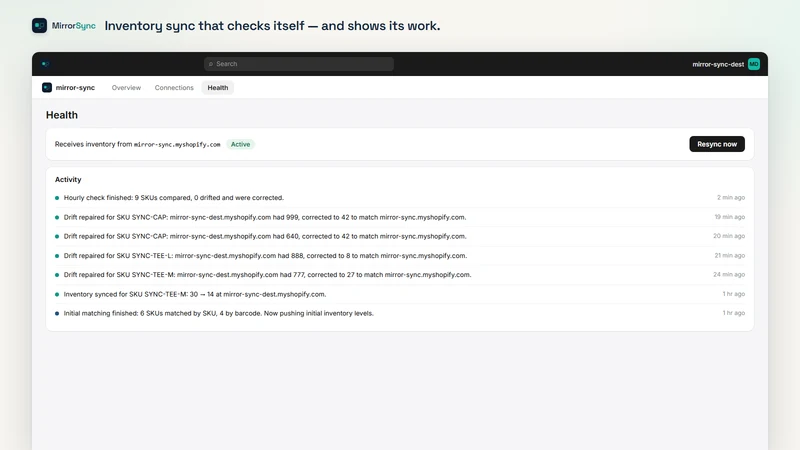This screenshot has width=800, height=450.
Task: Click the Resync now button
Action: (x=717, y=144)
